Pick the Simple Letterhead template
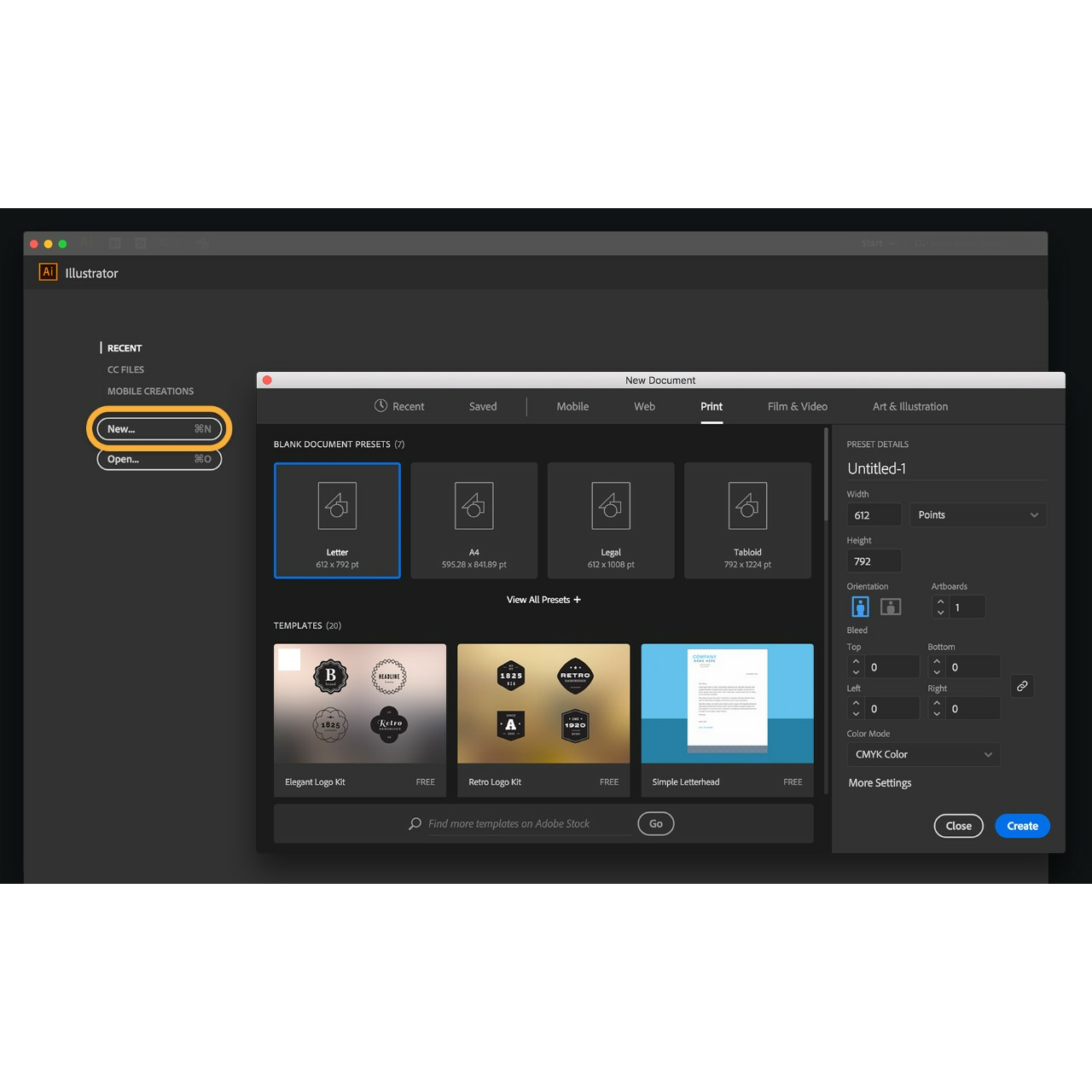This screenshot has width=1092, height=1092. pyautogui.click(x=727, y=721)
